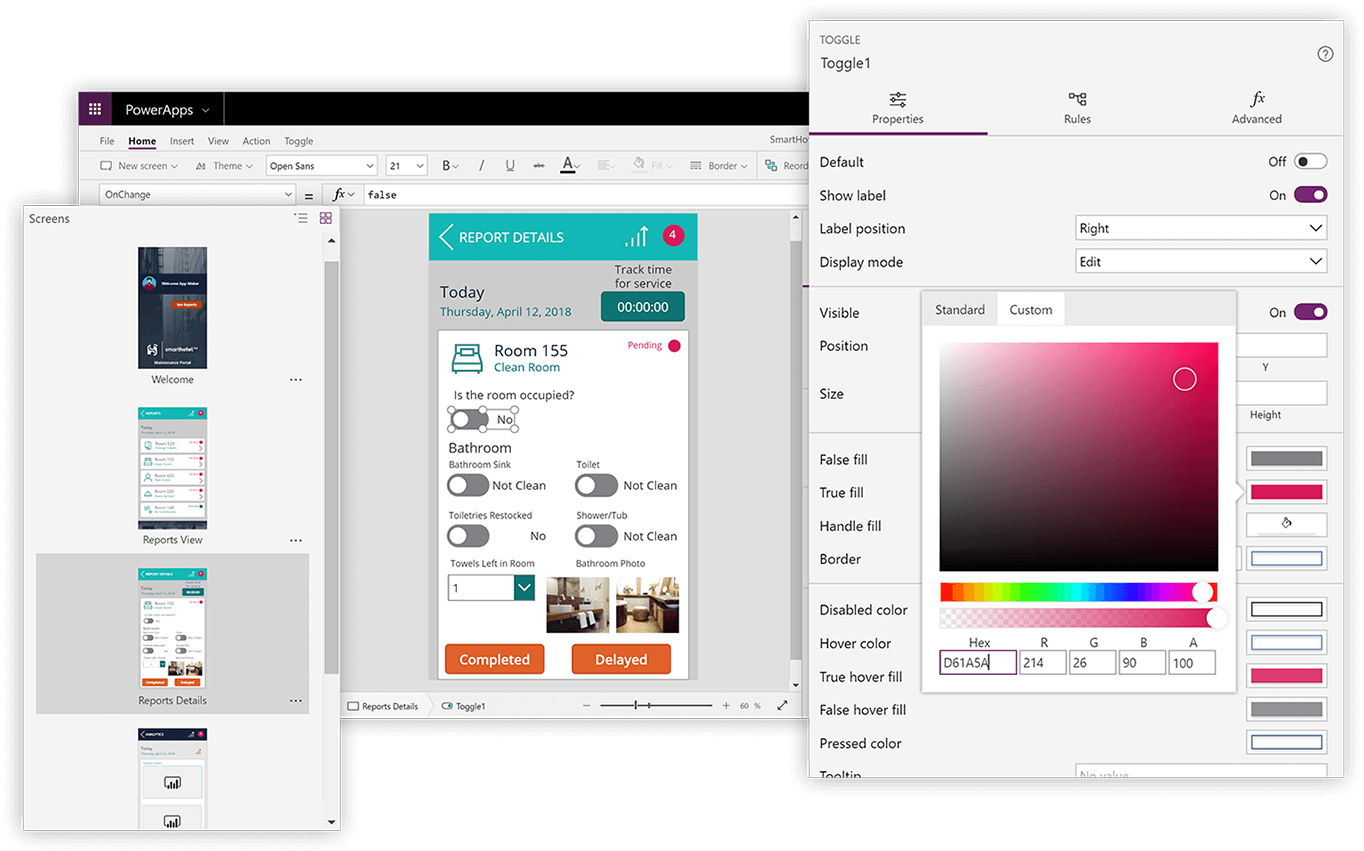Toggle the Default property switch
This screenshot has height=851, width=1364.
pyautogui.click(x=1310, y=162)
